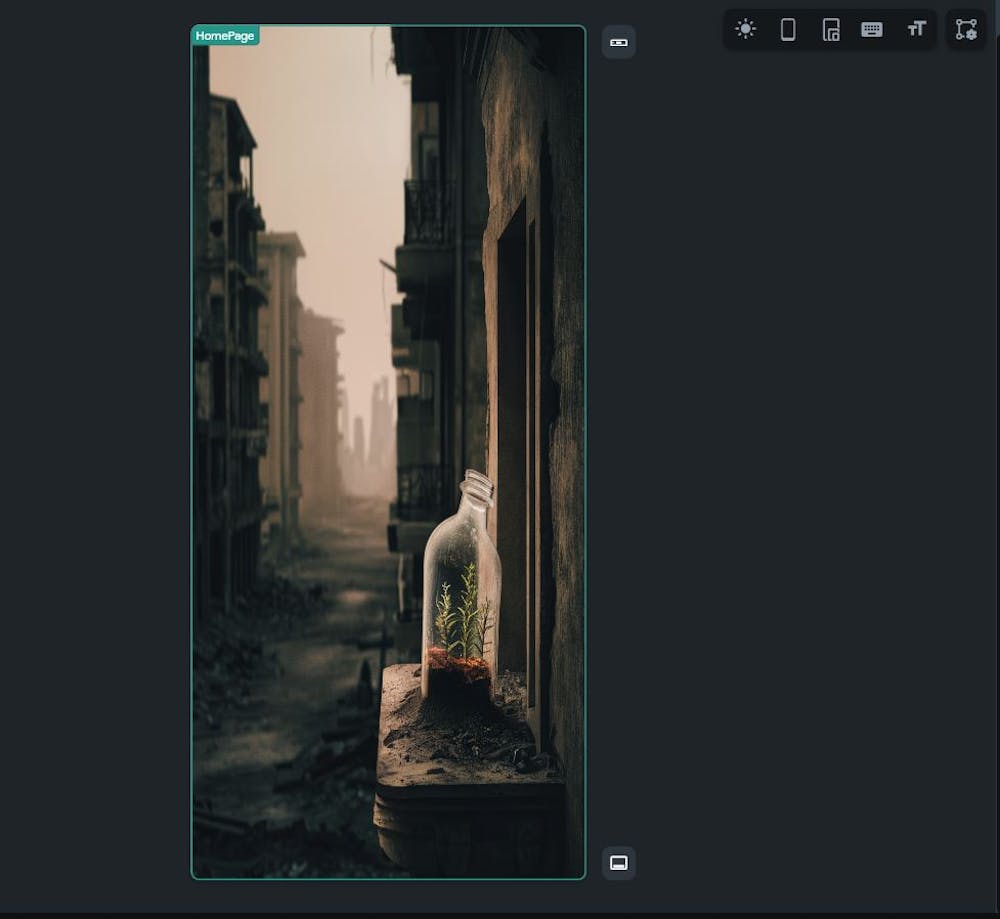The width and height of the screenshot is (1000, 919).
Task: Select the HomePage label tag
Action: [225, 36]
